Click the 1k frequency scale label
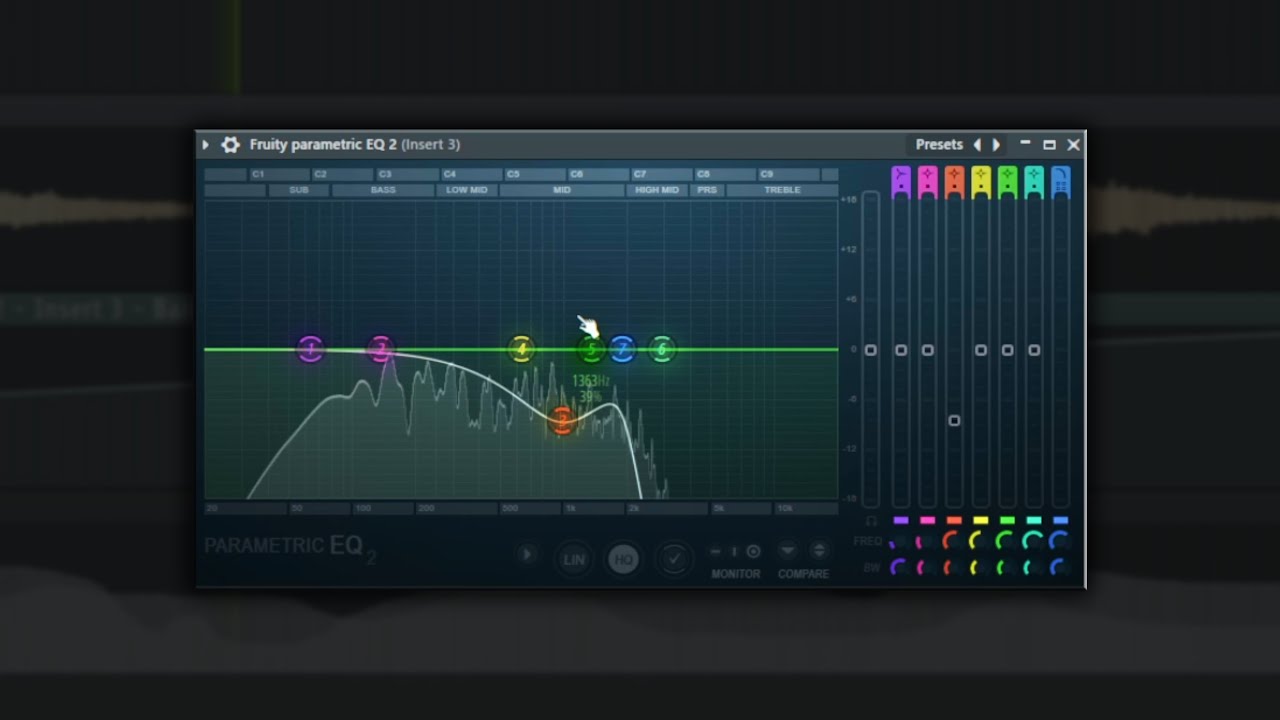Image resolution: width=1280 pixels, height=720 pixels. click(x=570, y=509)
